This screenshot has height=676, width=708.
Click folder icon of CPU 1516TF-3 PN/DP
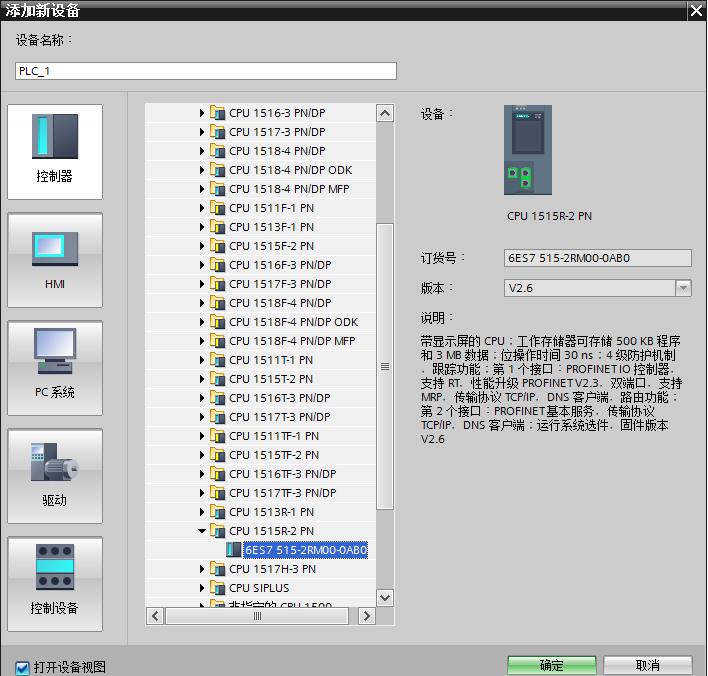[x=218, y=474]
